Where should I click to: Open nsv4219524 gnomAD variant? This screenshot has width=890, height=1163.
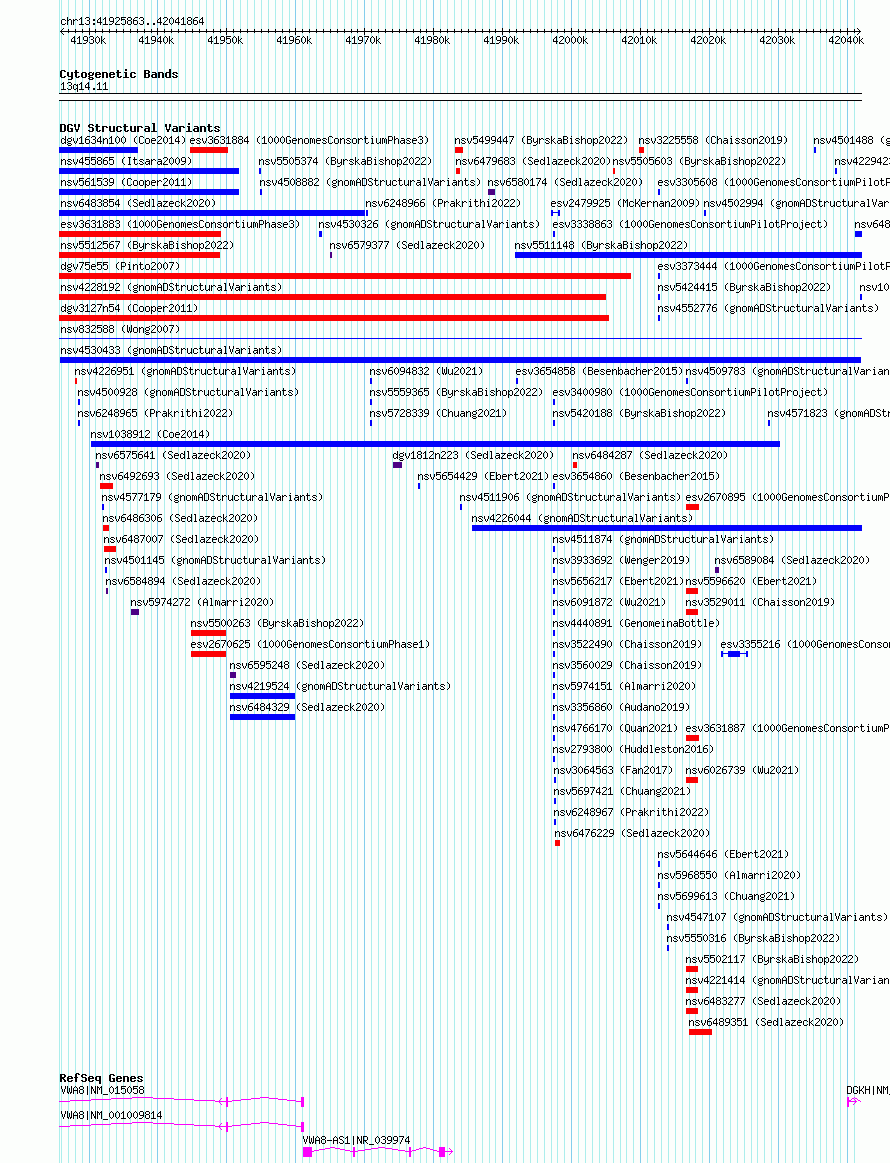[340, 686]
